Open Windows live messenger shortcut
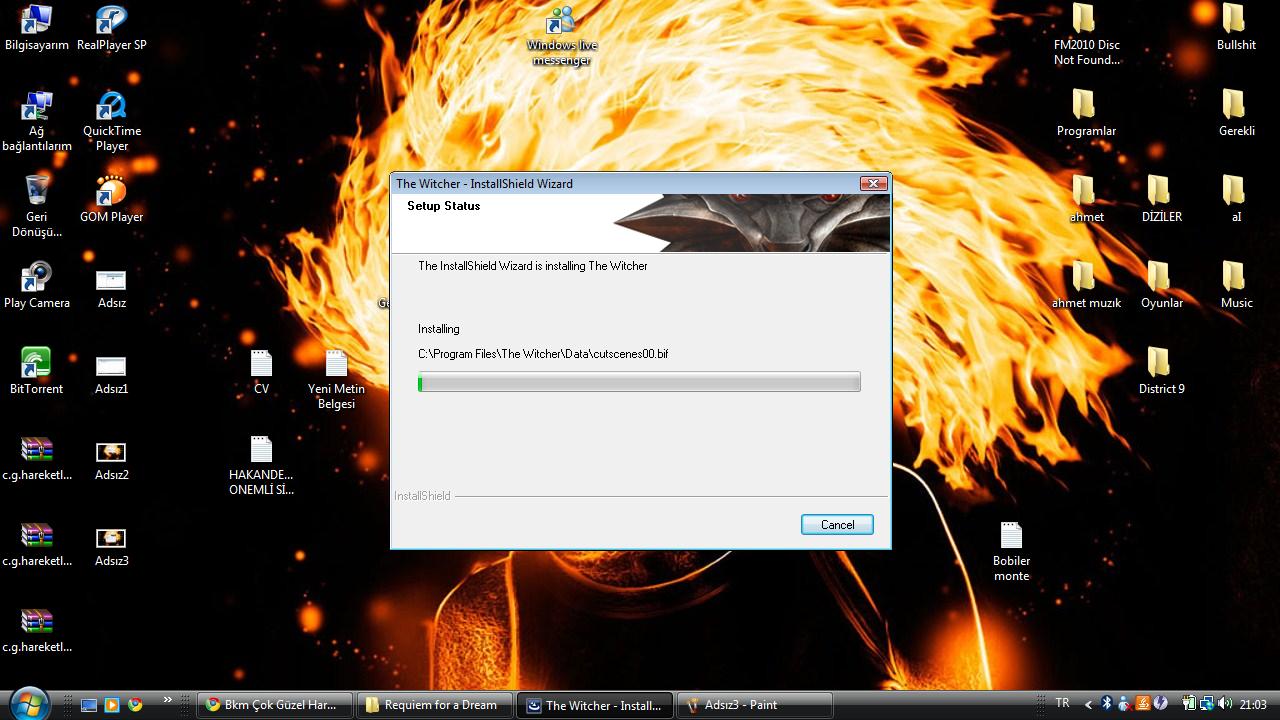This screenshot has width=1280, height=720. 561,36
